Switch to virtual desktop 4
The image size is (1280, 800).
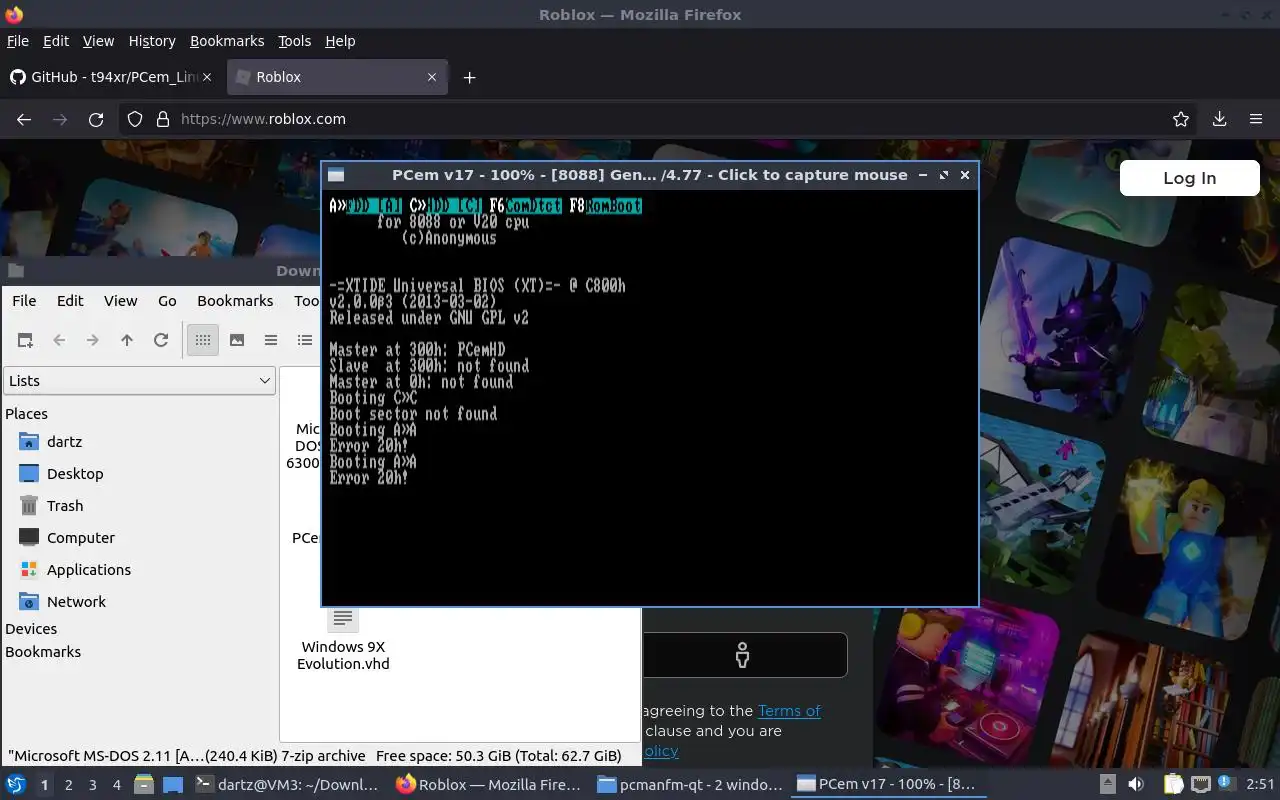coord(117,785)
